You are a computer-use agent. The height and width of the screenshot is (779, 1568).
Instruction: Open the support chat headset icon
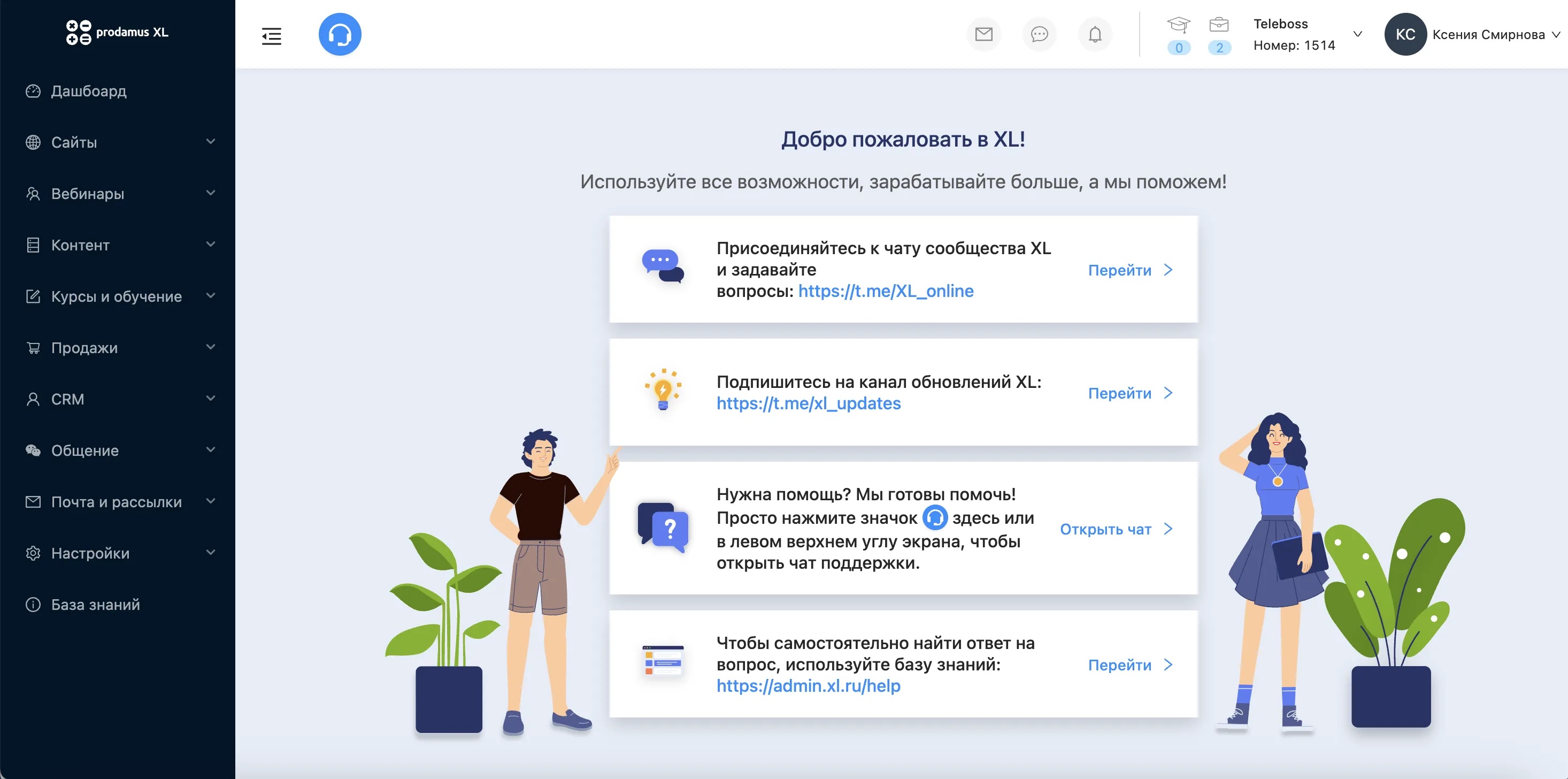click(x=340, y=34)
